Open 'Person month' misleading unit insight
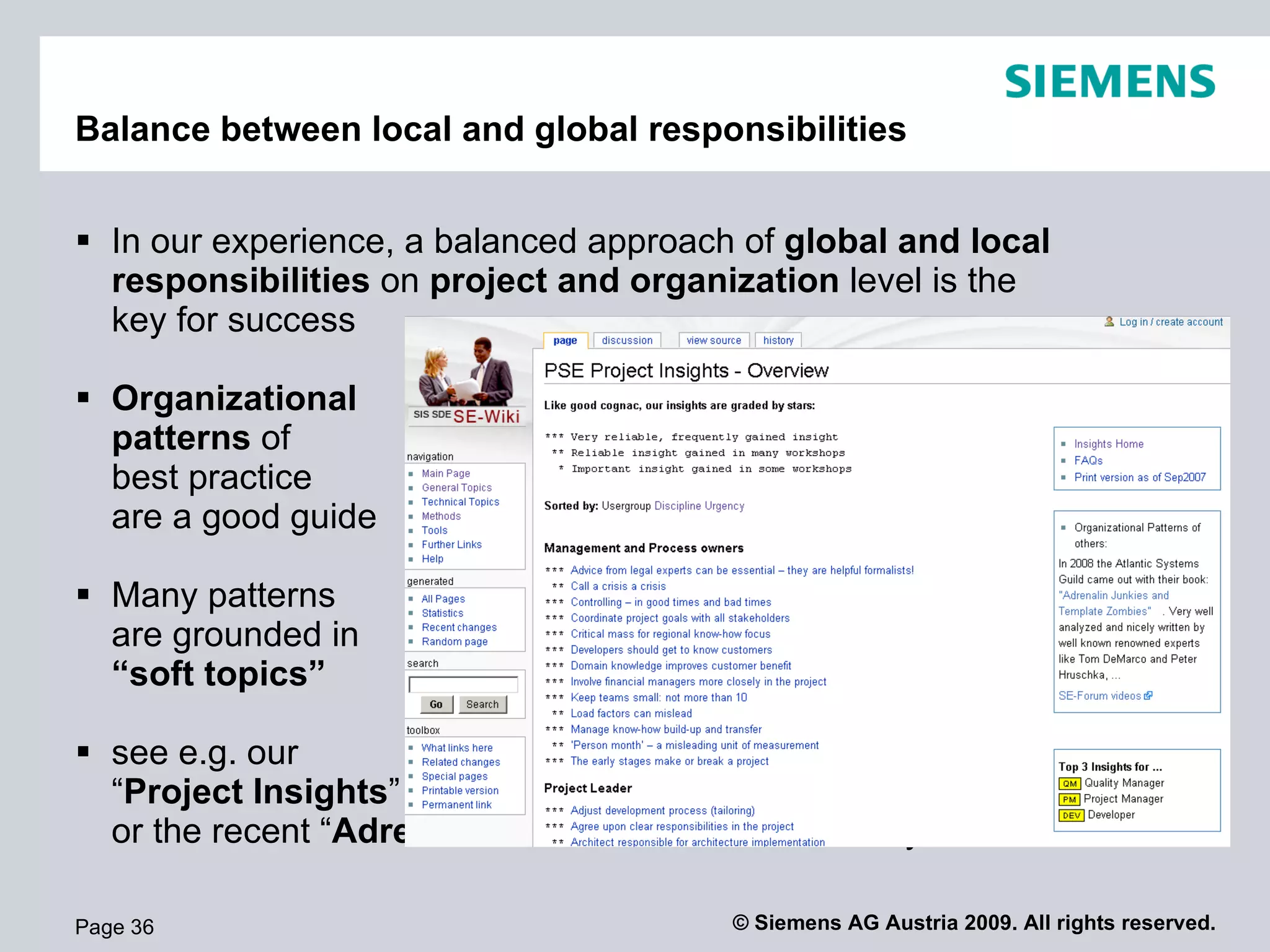Screen dimensions: 1270x952 (x=695, y=746)
